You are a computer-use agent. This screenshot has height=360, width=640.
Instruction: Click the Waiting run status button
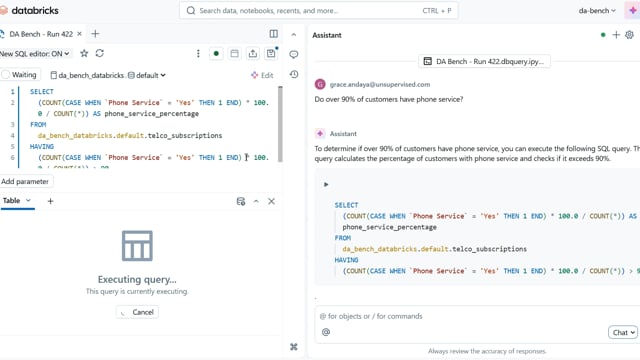[x=20, y=75]
